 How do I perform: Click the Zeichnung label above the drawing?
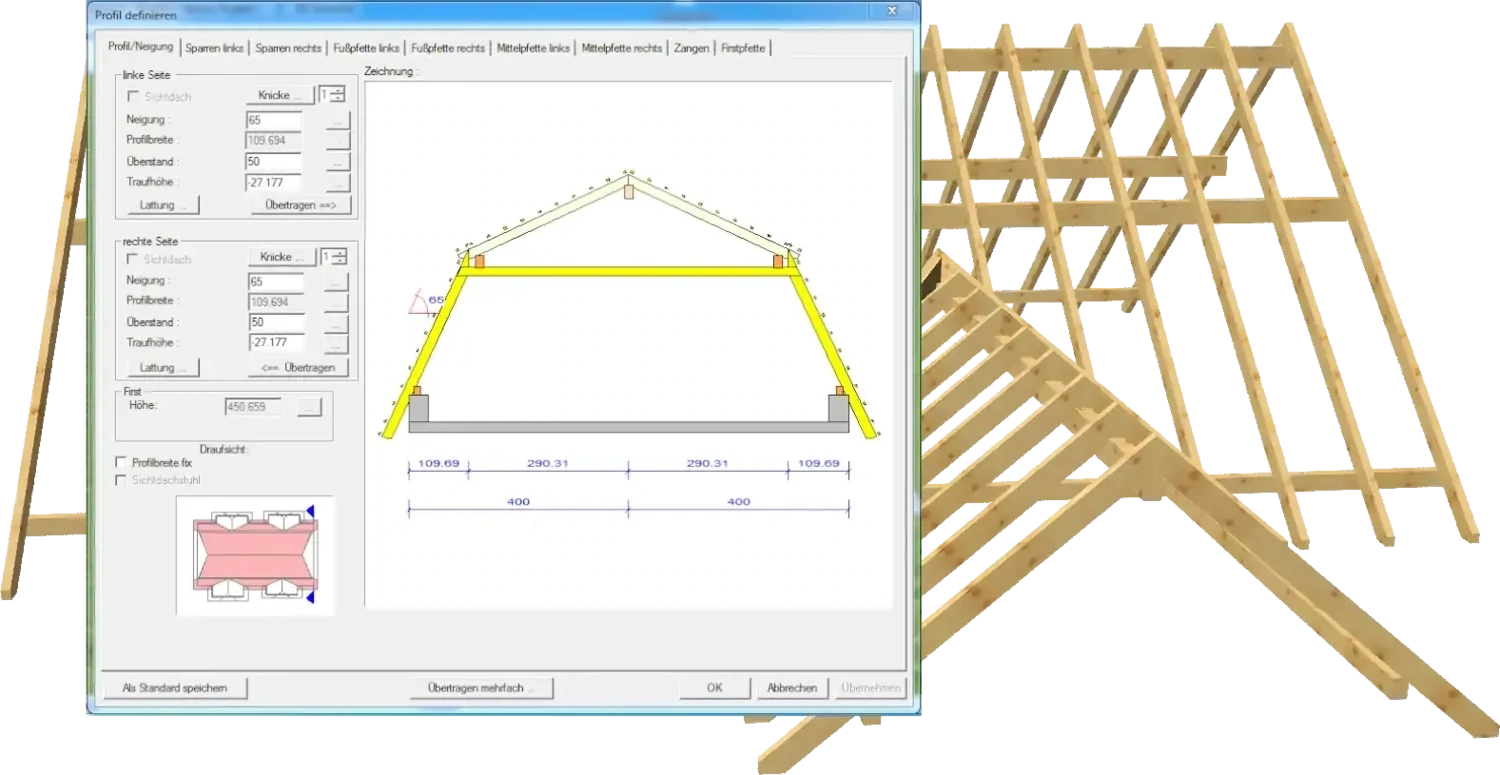pos(389,72)
